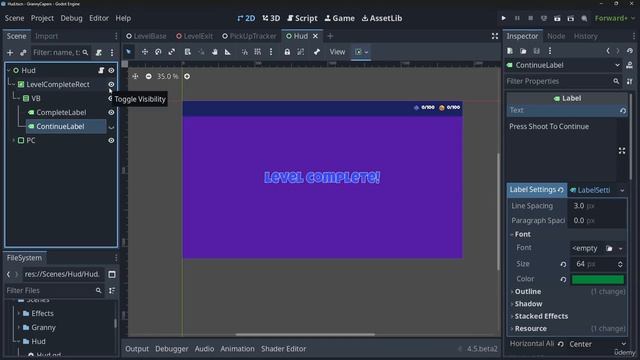Toggle smart snap in canvas toolbar
Screen dimensions: 640x360
(x=244, y=52)
